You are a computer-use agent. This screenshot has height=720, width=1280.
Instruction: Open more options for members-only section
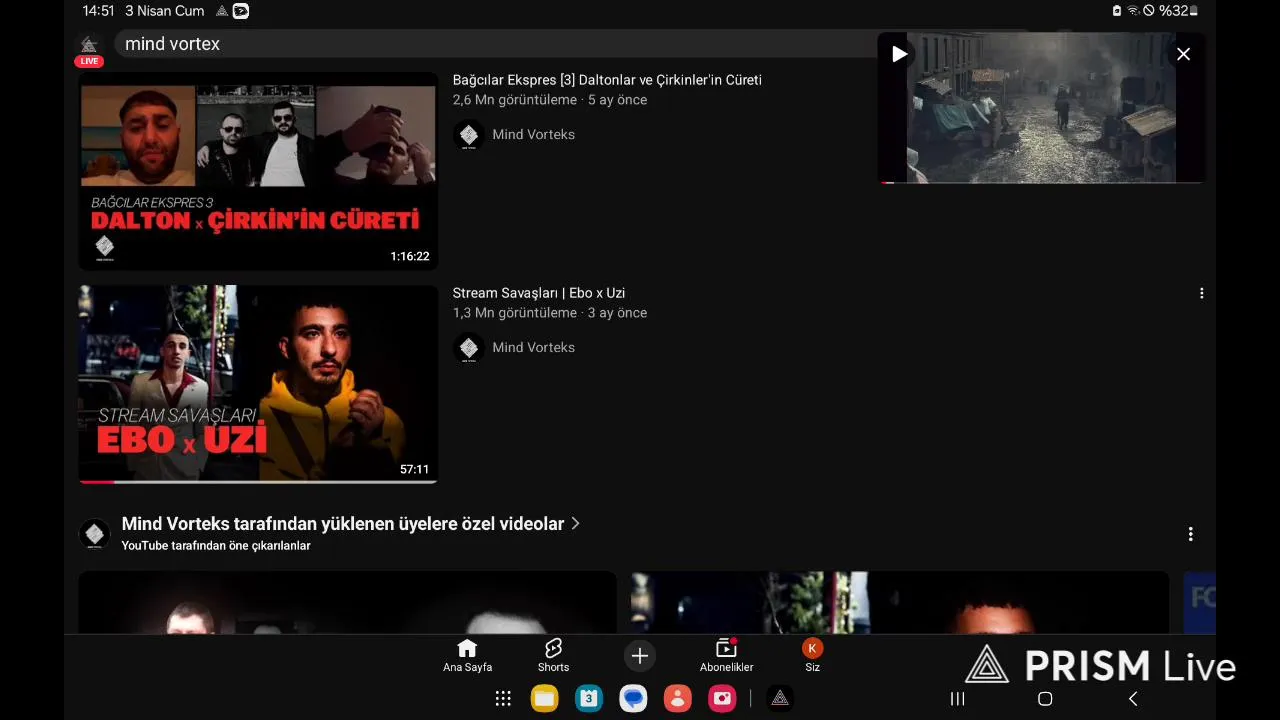pos(1190,534)
